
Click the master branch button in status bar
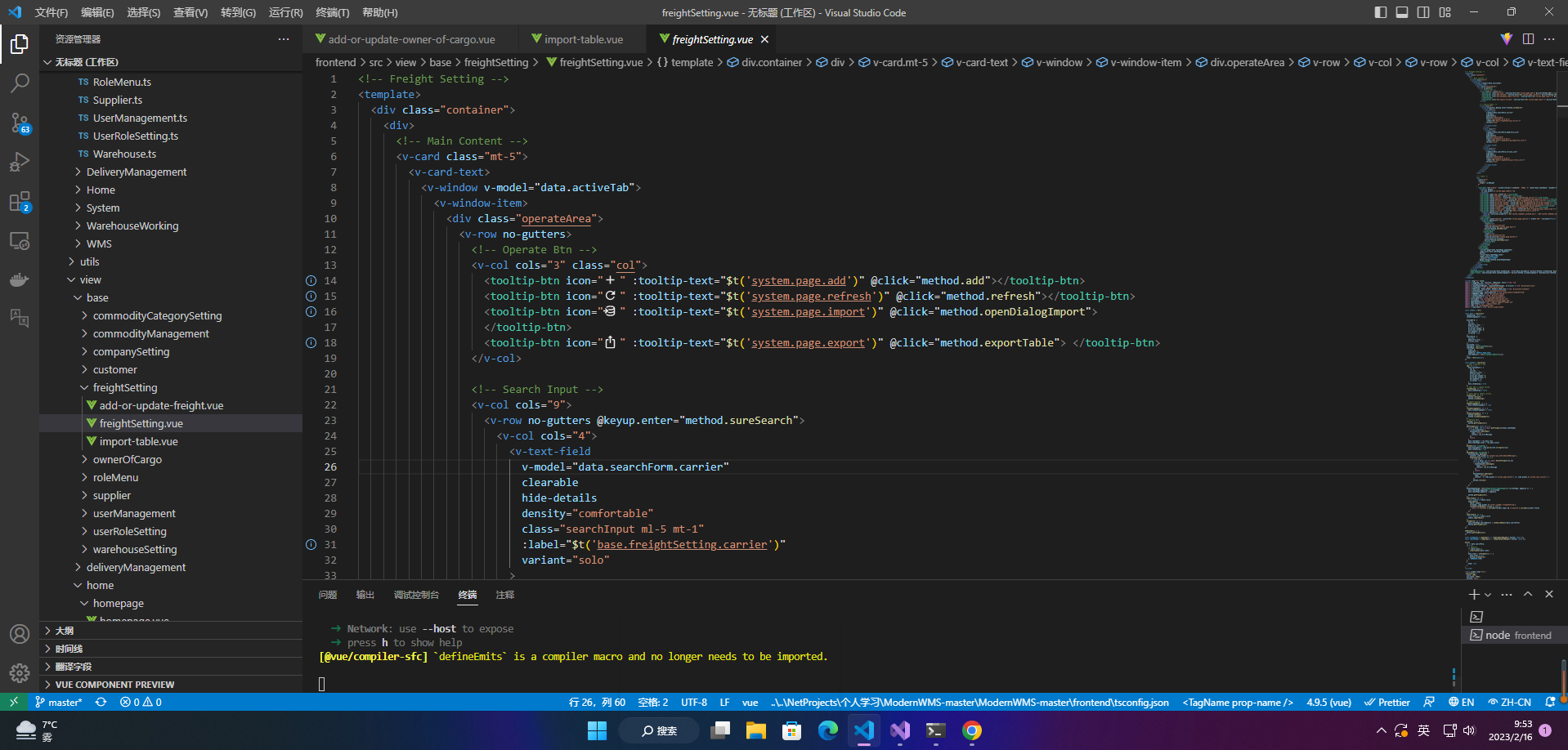[58, 702]
